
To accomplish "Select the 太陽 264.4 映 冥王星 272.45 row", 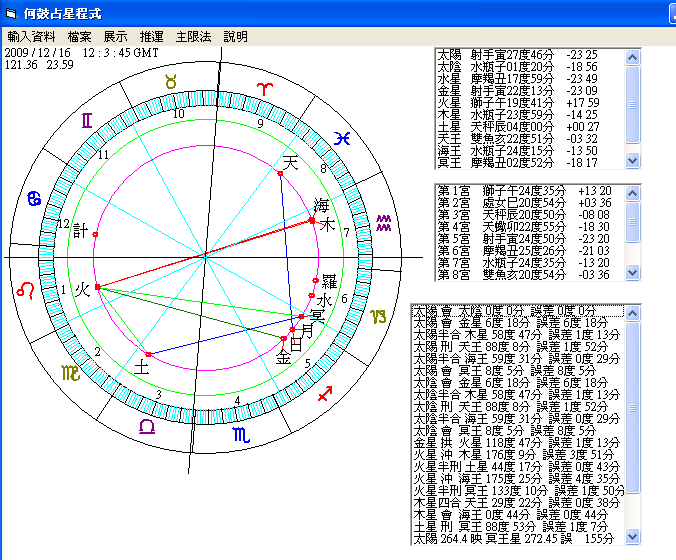I will pos(518,539).
